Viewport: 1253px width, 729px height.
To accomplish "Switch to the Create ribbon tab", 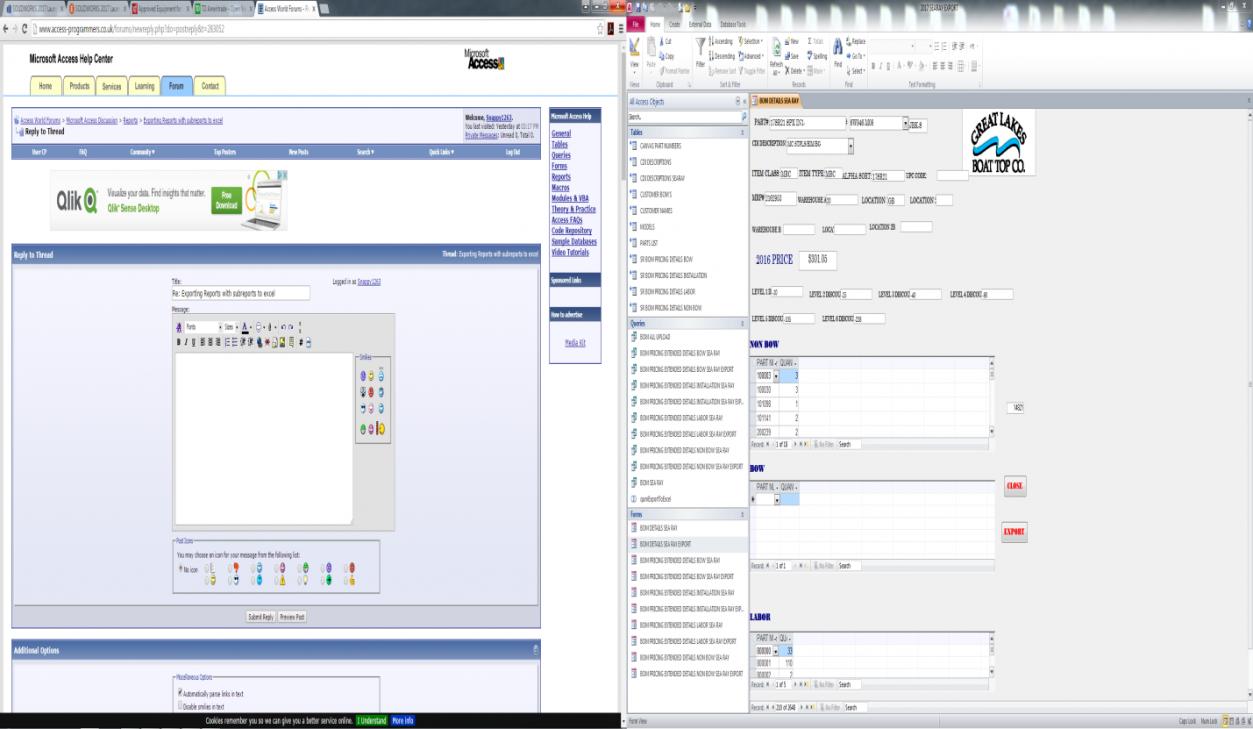I will 673,25.
